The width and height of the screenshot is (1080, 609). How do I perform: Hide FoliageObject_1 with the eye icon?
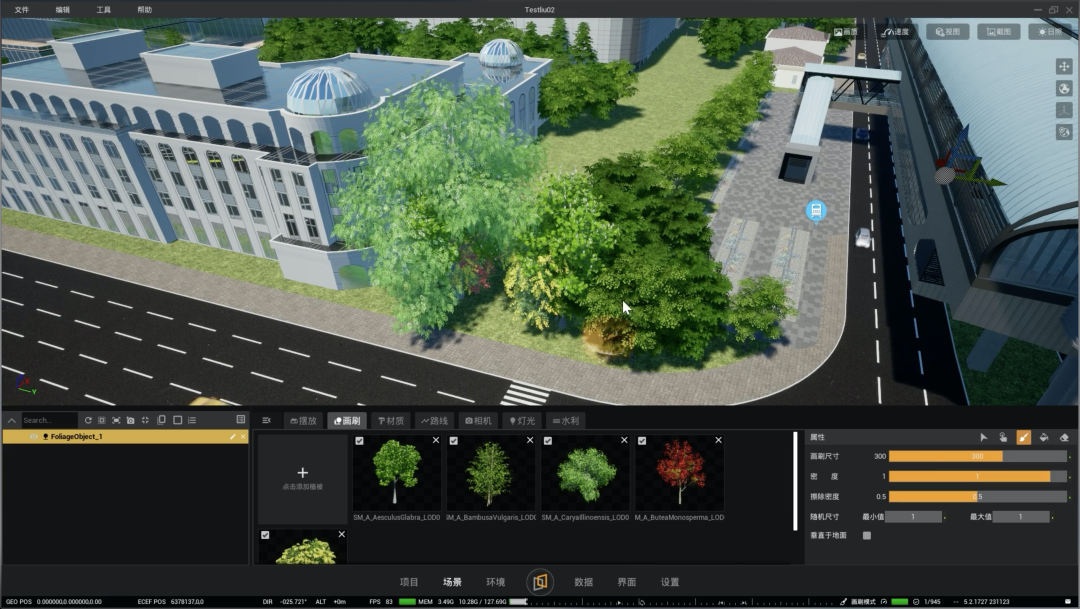point(33,437)
